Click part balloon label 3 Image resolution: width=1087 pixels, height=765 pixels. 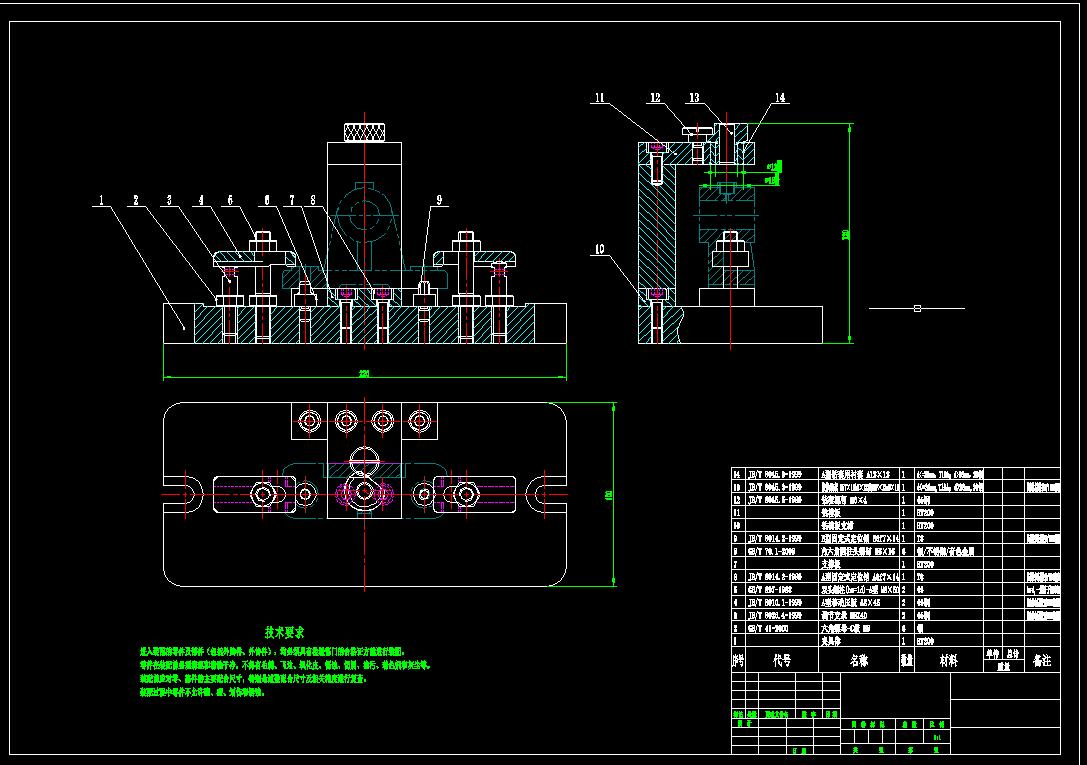[x=169, y=200]
